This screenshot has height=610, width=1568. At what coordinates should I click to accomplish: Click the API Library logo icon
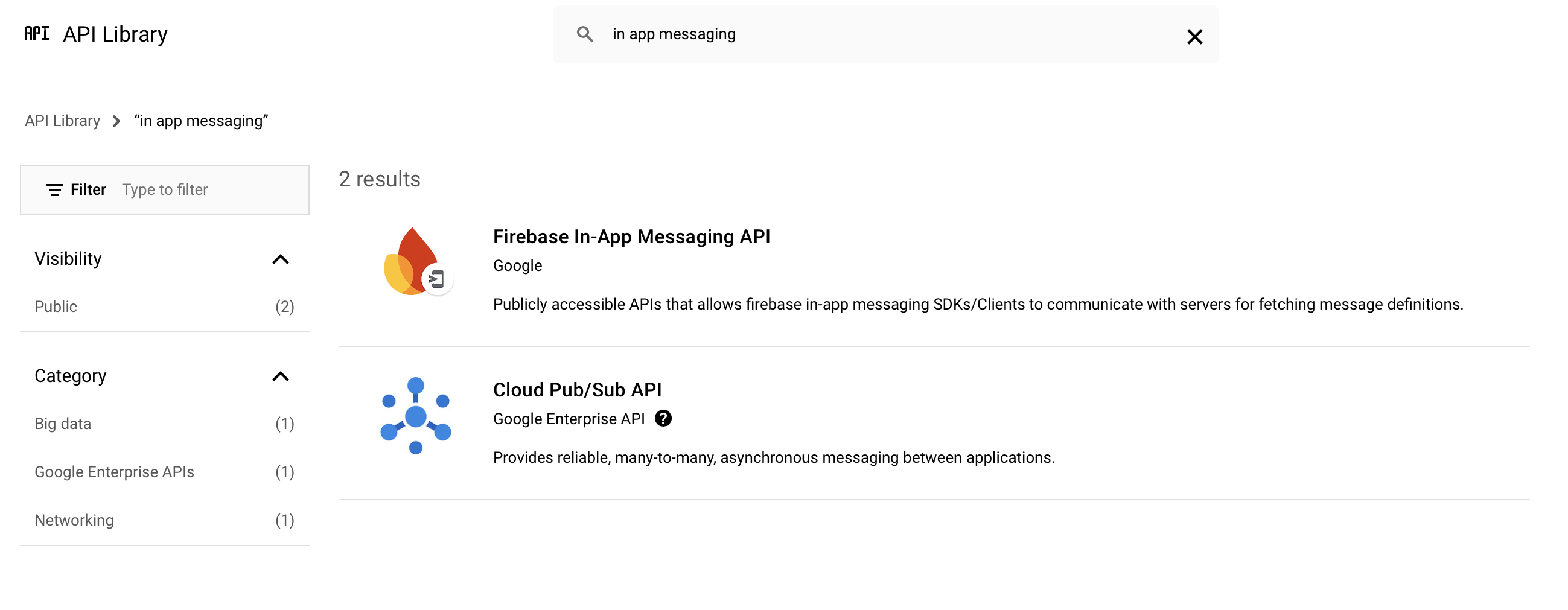[x=36, y=34]
